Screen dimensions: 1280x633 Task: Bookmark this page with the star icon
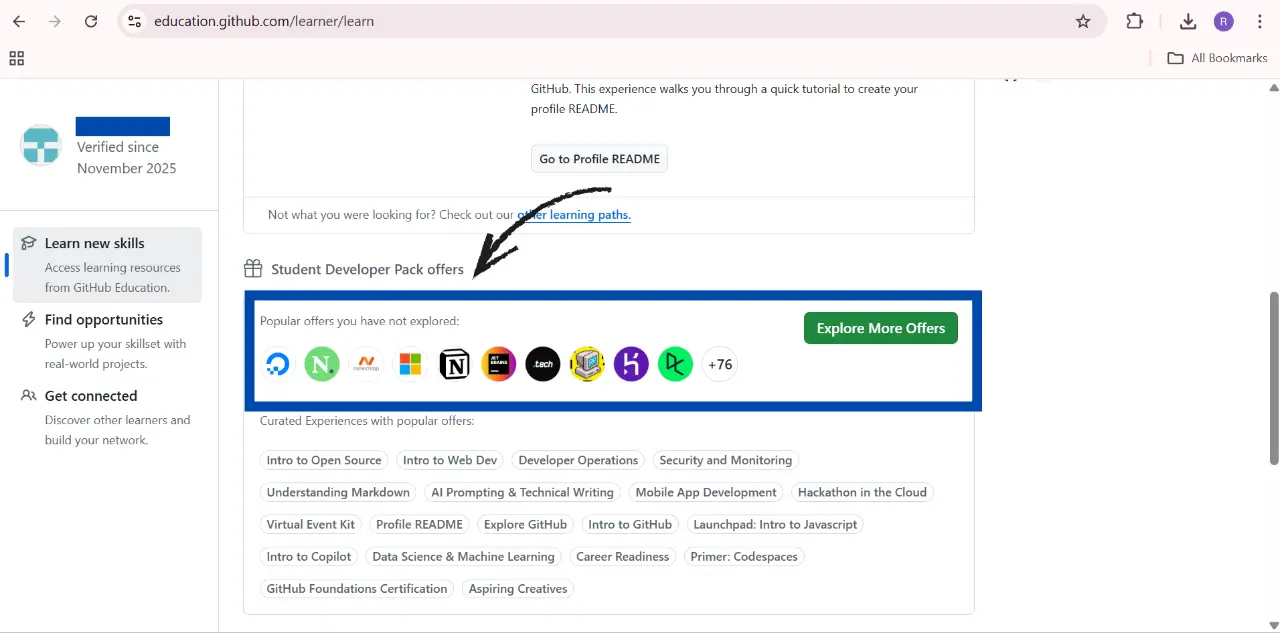pyautogui.click(x=1083, y=21)
